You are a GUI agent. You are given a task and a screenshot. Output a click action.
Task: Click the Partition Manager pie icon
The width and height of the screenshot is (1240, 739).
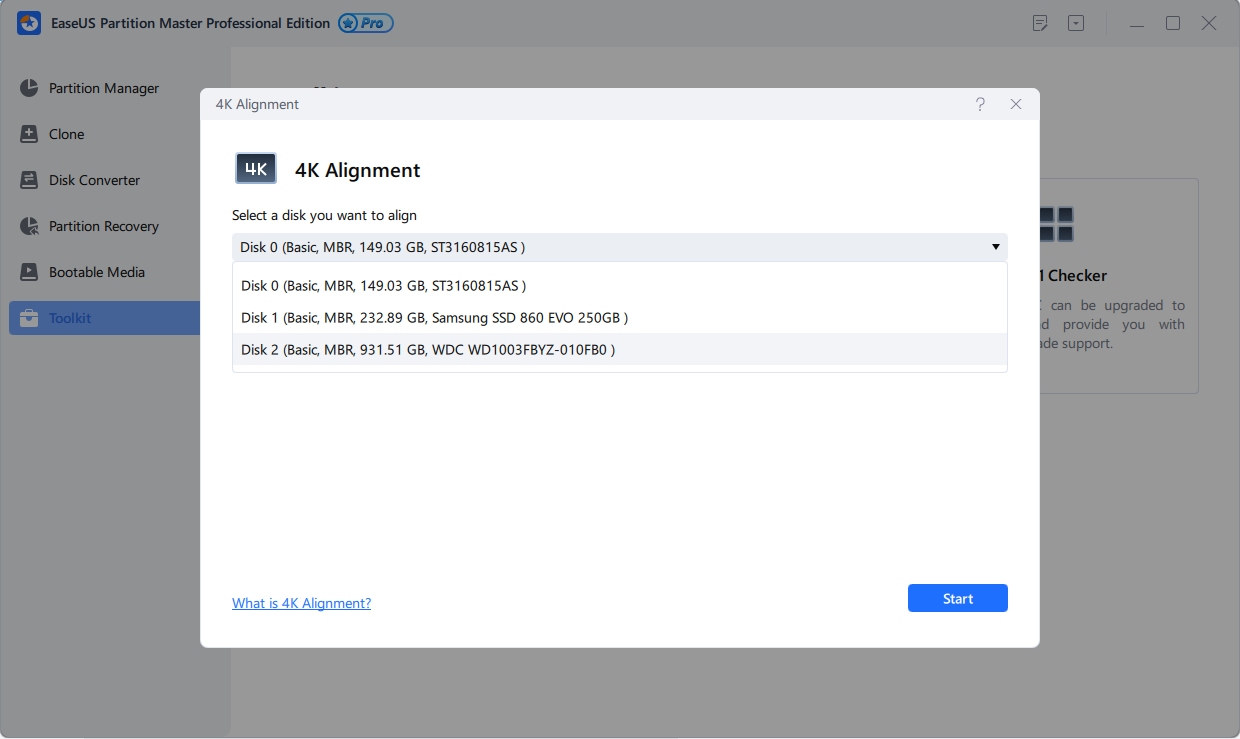click(29, 88)
